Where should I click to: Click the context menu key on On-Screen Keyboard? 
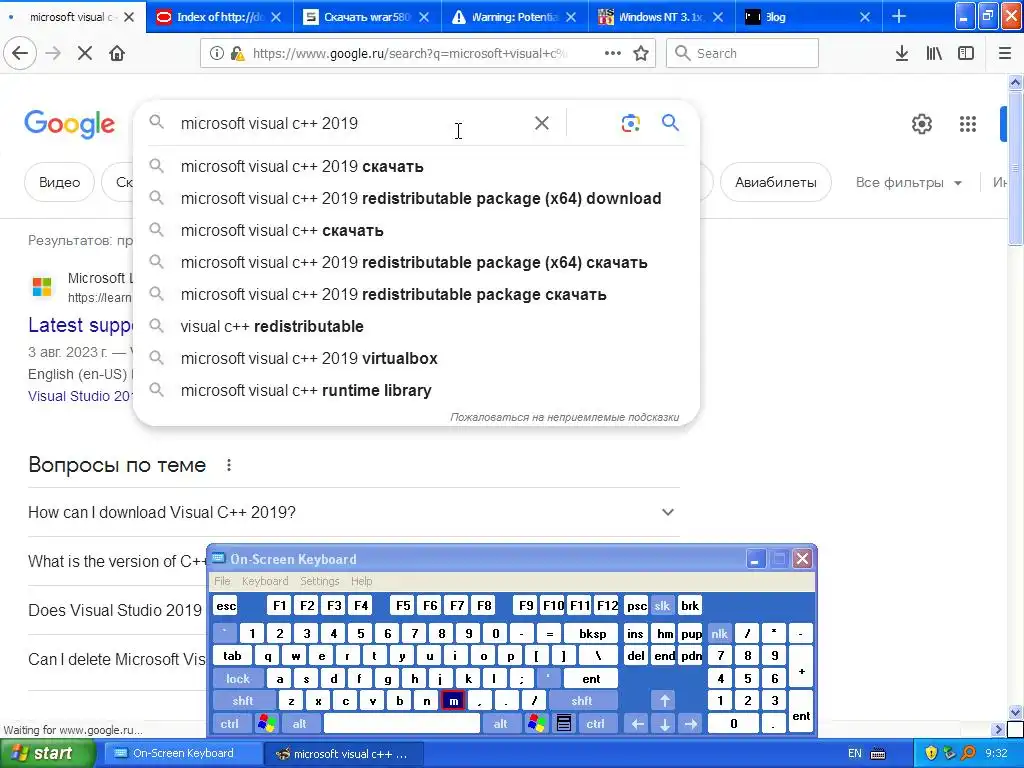tap(564, 723)
